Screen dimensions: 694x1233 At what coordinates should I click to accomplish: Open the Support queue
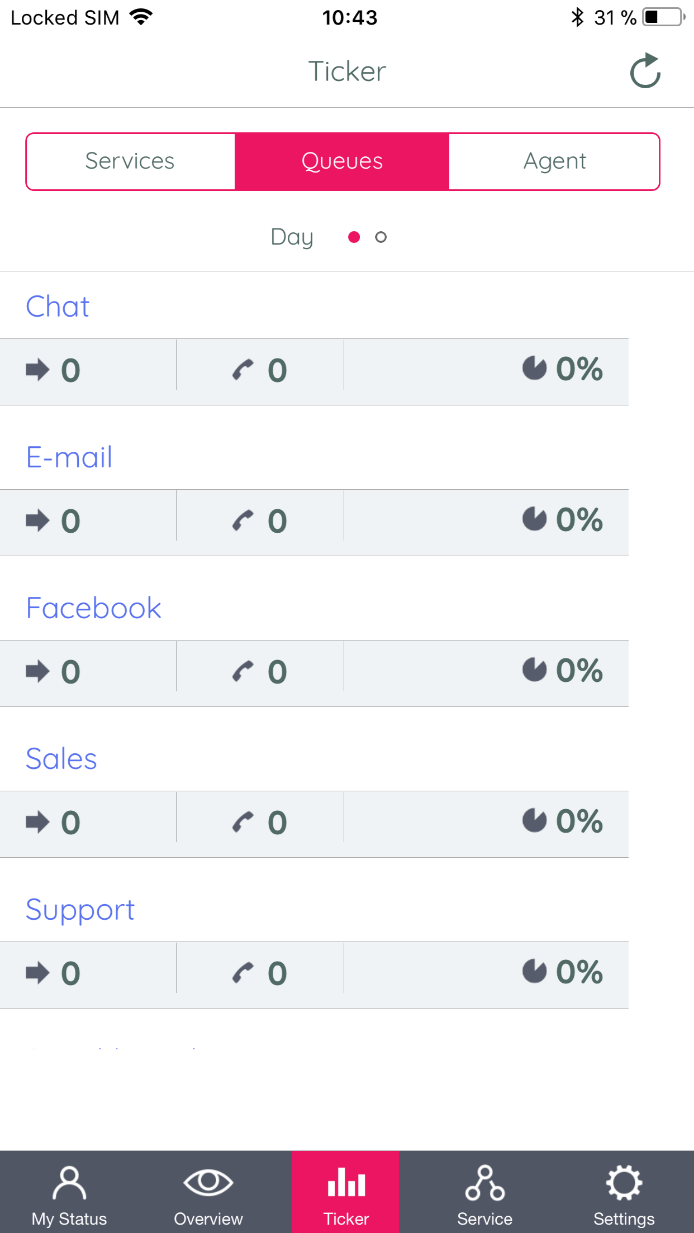[x=80, y=910]
